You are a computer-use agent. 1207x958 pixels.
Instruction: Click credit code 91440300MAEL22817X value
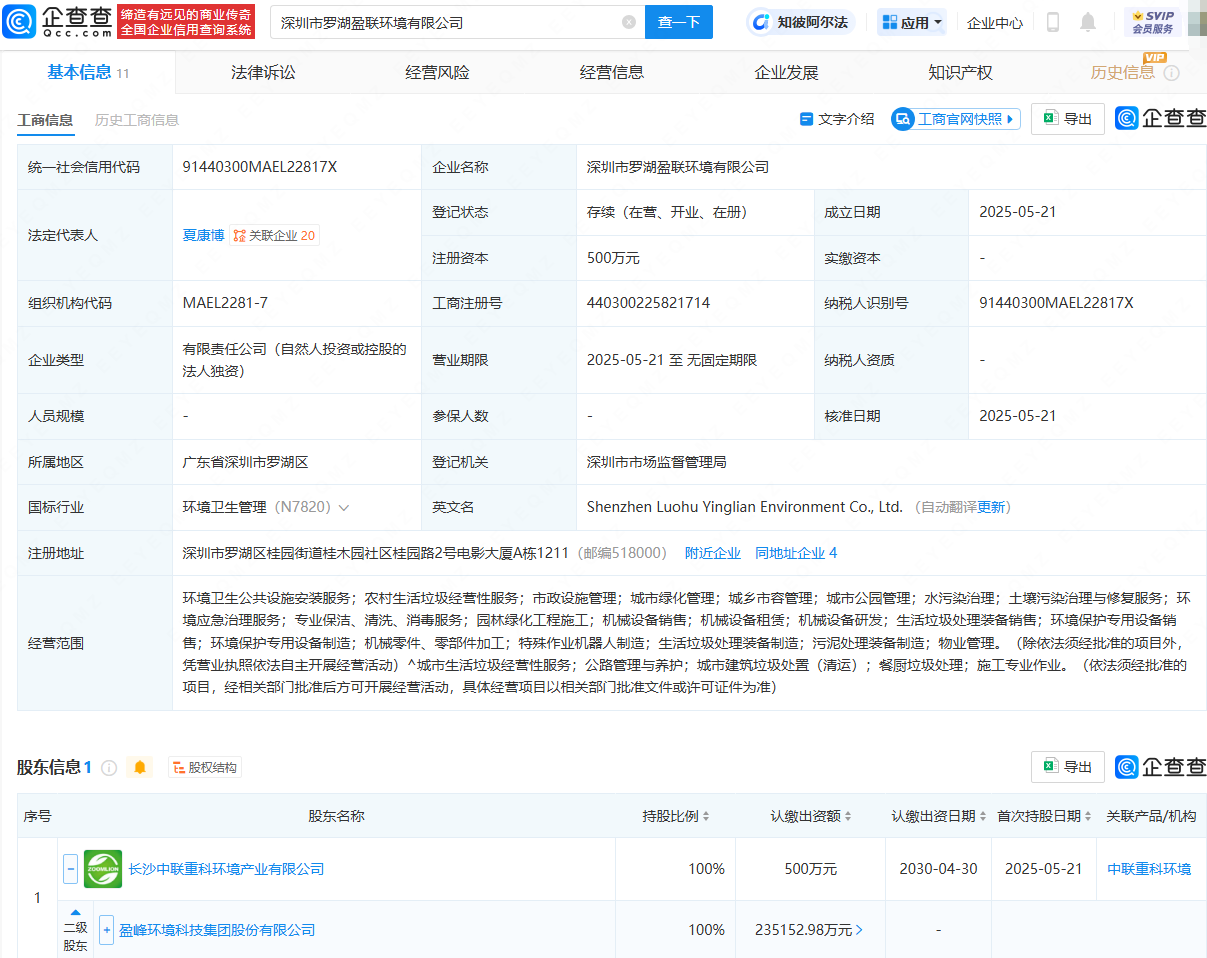[x=260, y=167]
